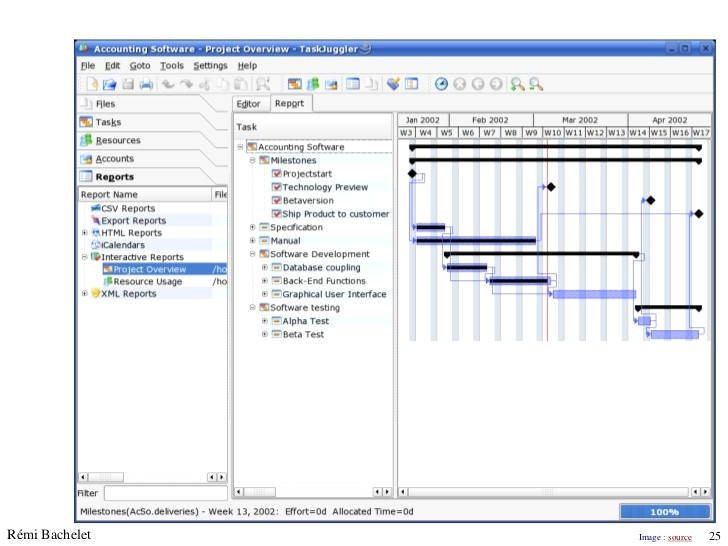The height and width of the screenshot is (546, 728).
Task: Click the 100% progress bar
Action: click(x=664, y=511)
